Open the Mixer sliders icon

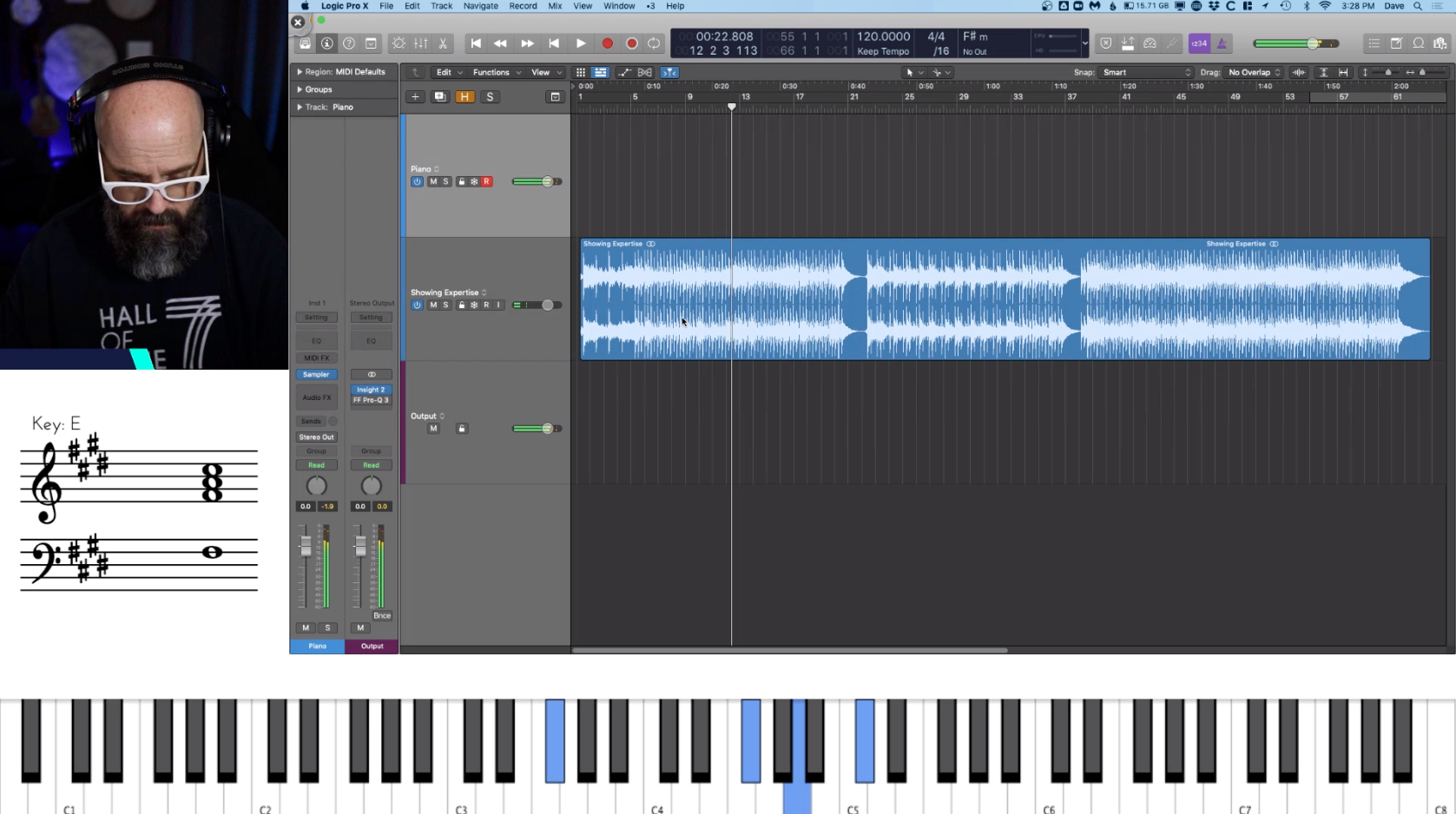click(x=421, y=43)
